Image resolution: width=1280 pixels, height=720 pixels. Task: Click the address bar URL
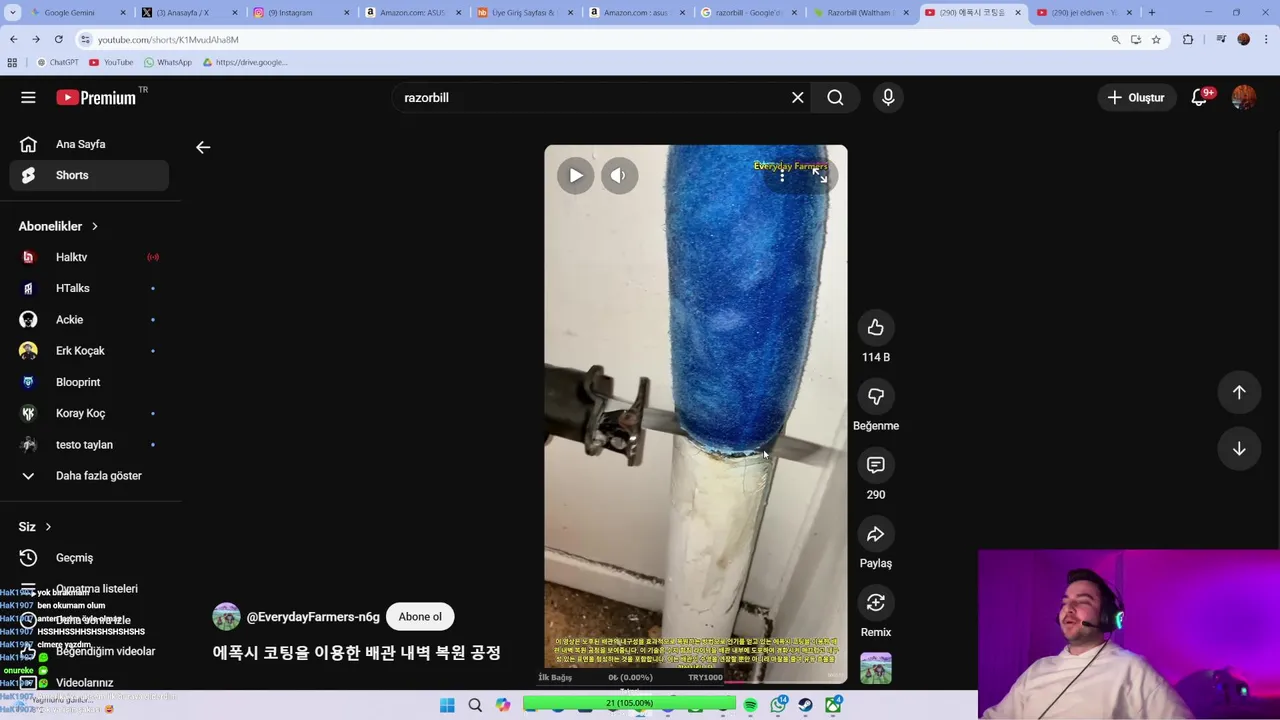coord(168,40)
